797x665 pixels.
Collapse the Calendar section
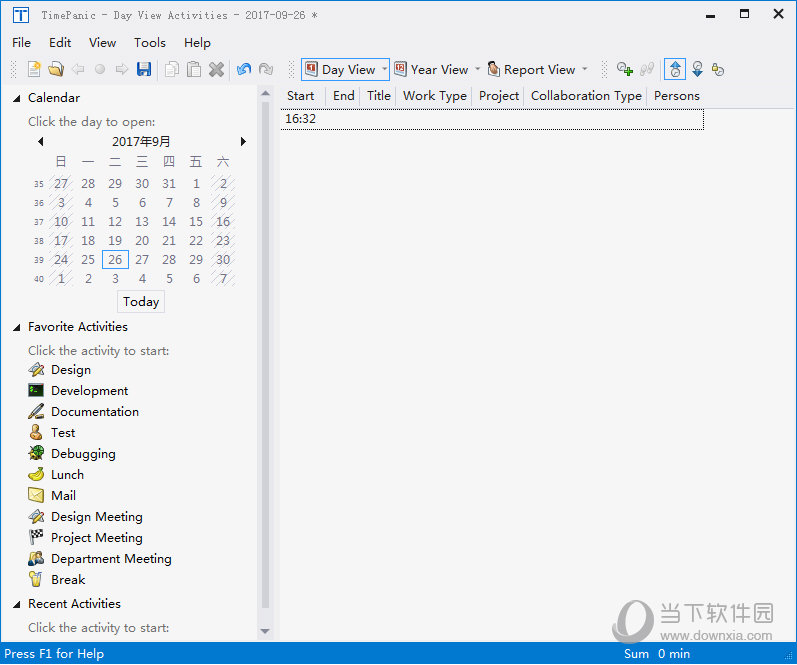(x=17, y=98)
